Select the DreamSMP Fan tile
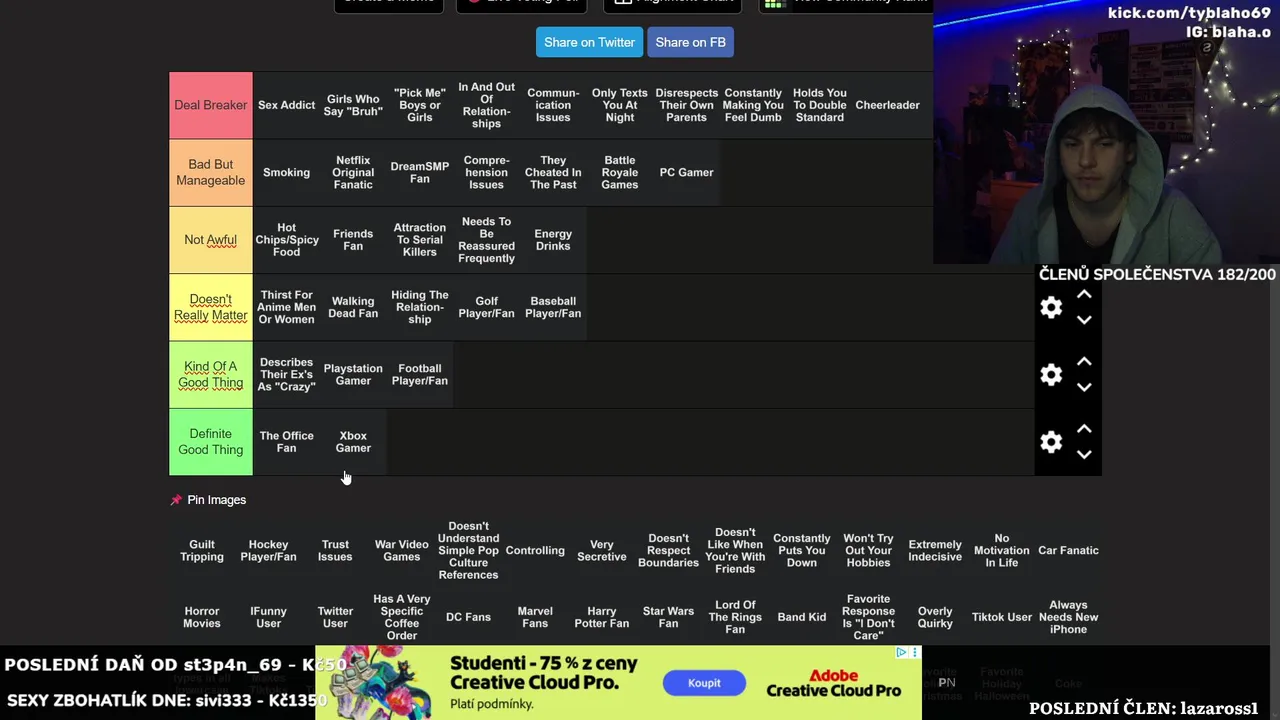This screenshot has height=720, width=1280. click(420, 172)
